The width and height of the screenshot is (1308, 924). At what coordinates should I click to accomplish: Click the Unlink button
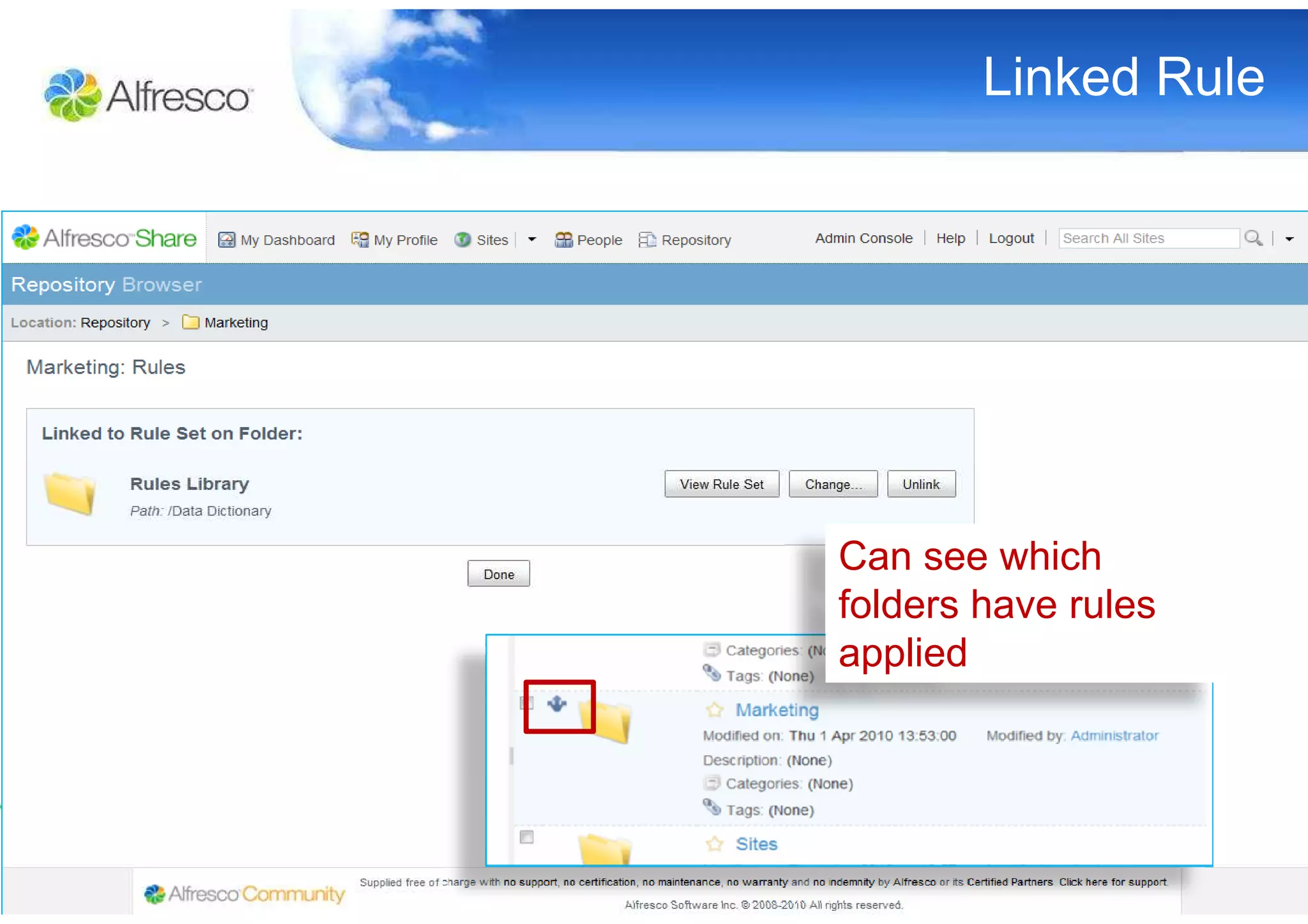click(921, 484)
